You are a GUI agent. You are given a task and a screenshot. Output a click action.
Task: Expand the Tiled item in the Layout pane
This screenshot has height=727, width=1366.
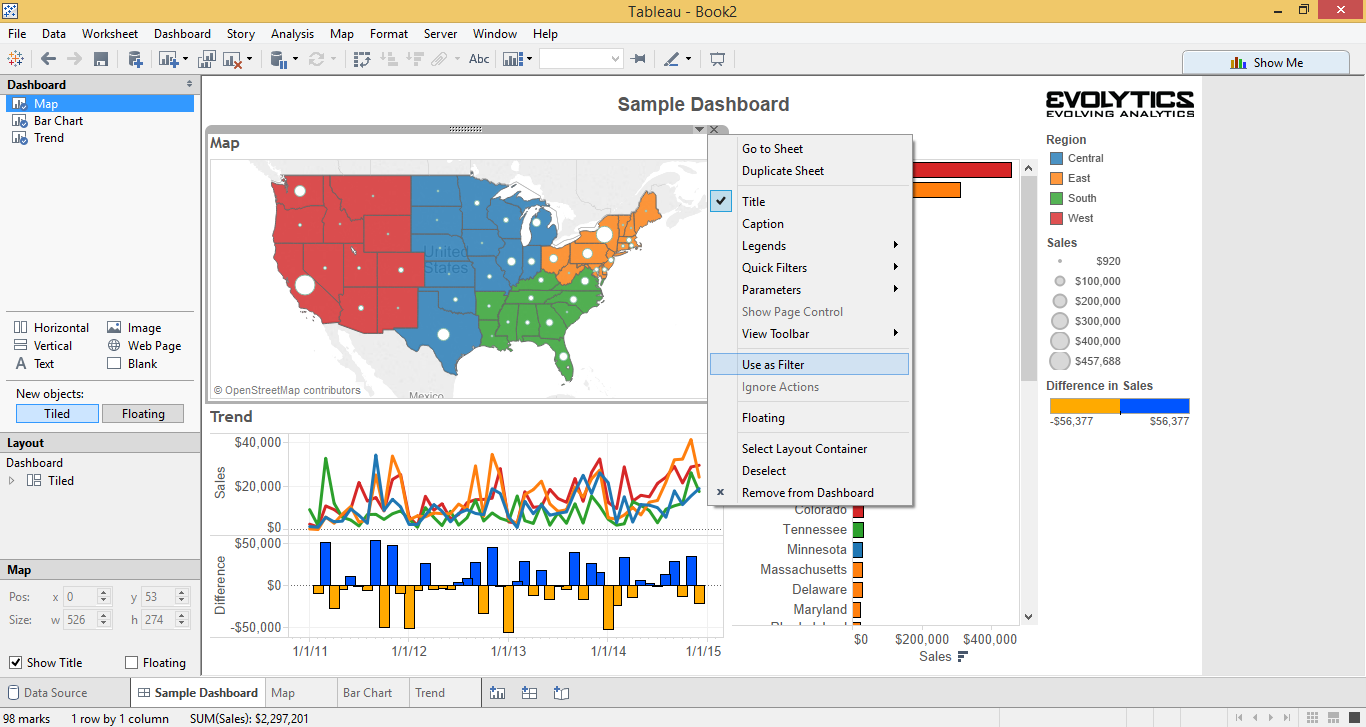click(9, 479)
